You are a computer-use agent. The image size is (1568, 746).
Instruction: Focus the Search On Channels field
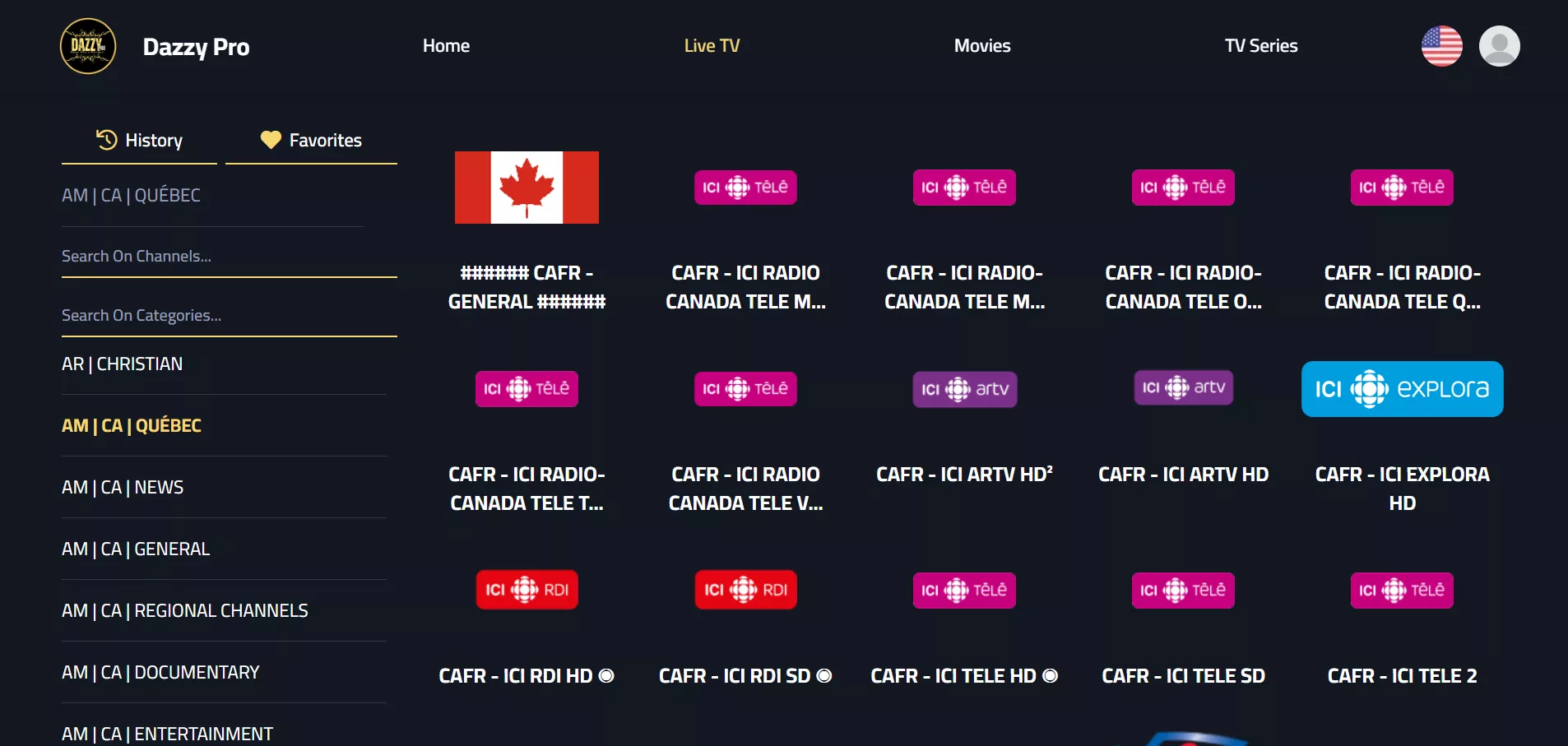[229, 257]
